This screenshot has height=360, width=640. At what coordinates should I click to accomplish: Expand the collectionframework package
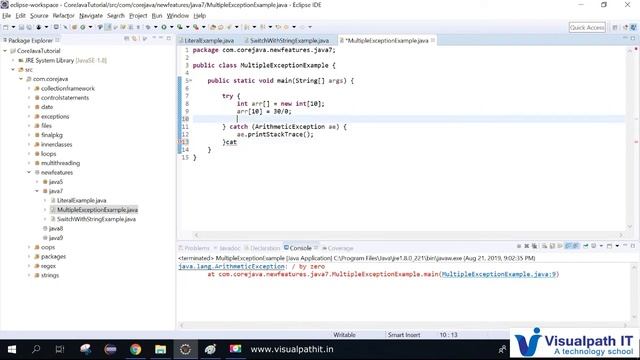point(29,89)
